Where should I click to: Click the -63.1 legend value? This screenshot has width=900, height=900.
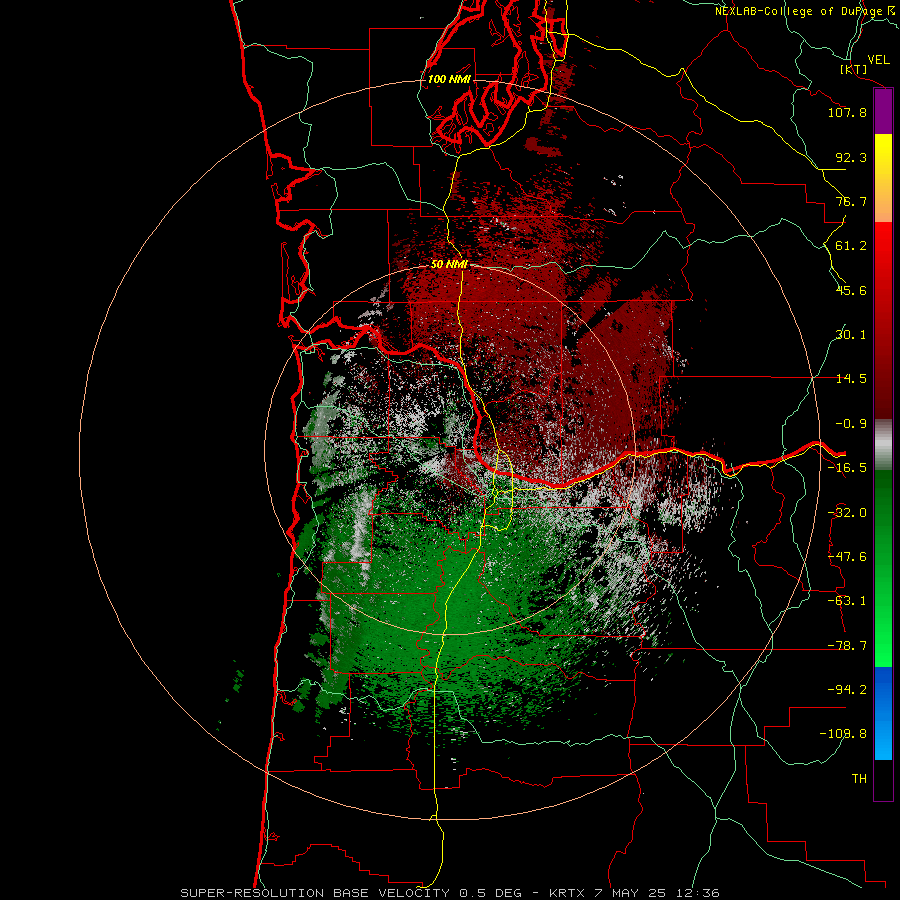[x=847, y=601]
